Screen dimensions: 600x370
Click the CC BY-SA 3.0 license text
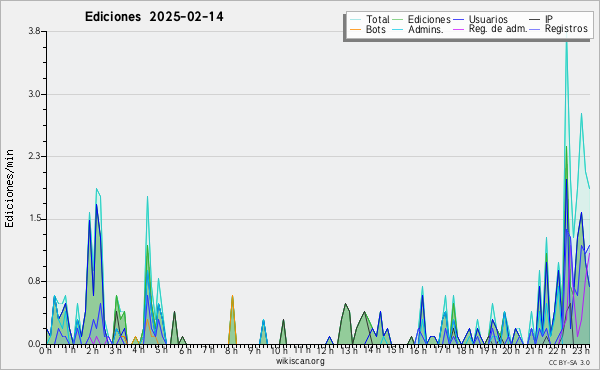click(x=569, y=362)
